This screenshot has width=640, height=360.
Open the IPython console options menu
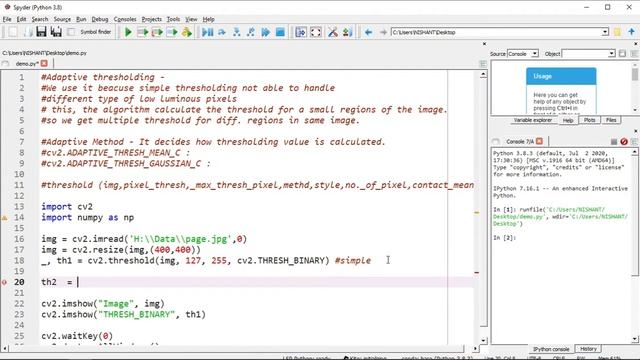[x=634, y=142]
